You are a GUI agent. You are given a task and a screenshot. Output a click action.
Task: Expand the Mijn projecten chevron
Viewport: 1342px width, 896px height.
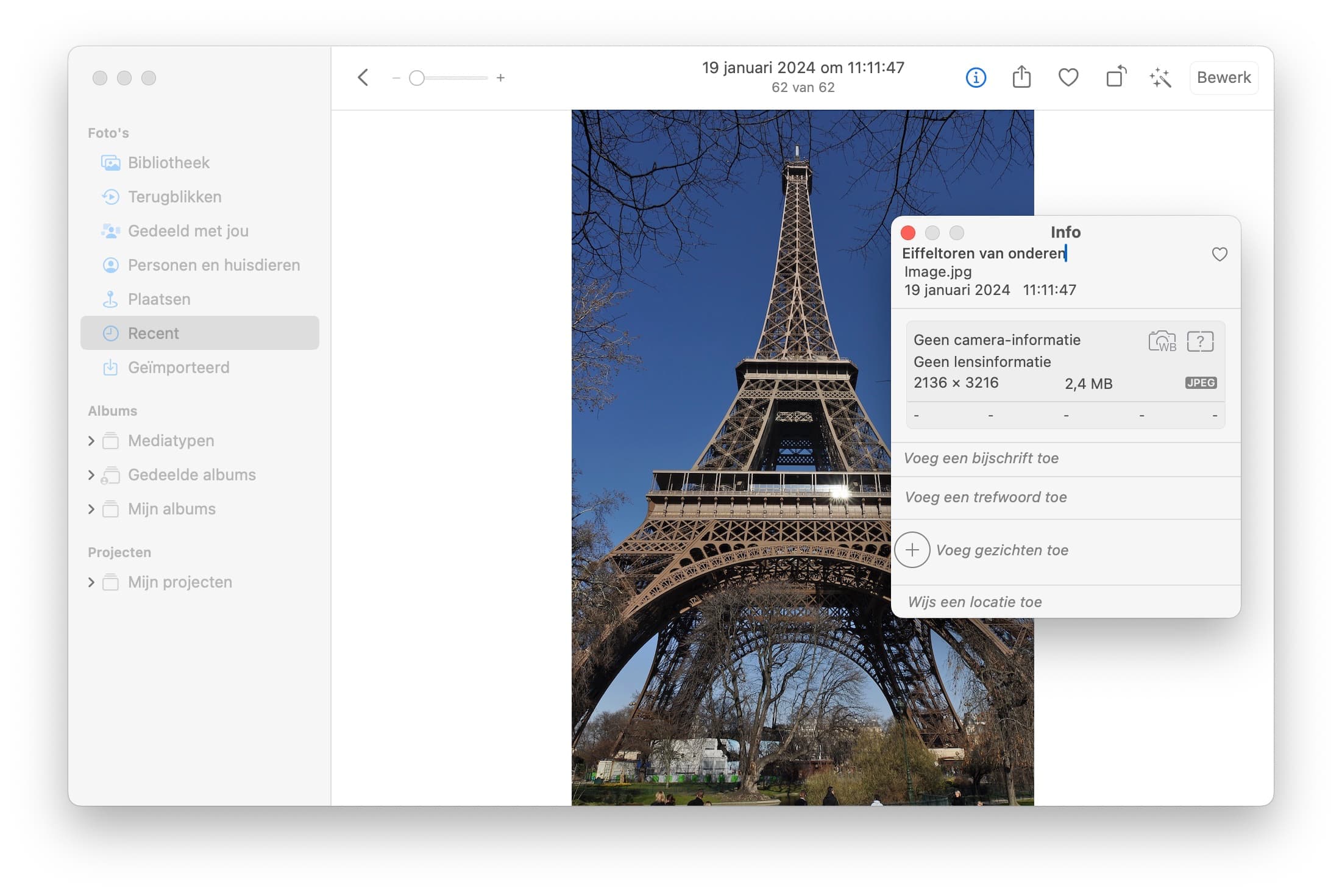(x=91, y=582)
